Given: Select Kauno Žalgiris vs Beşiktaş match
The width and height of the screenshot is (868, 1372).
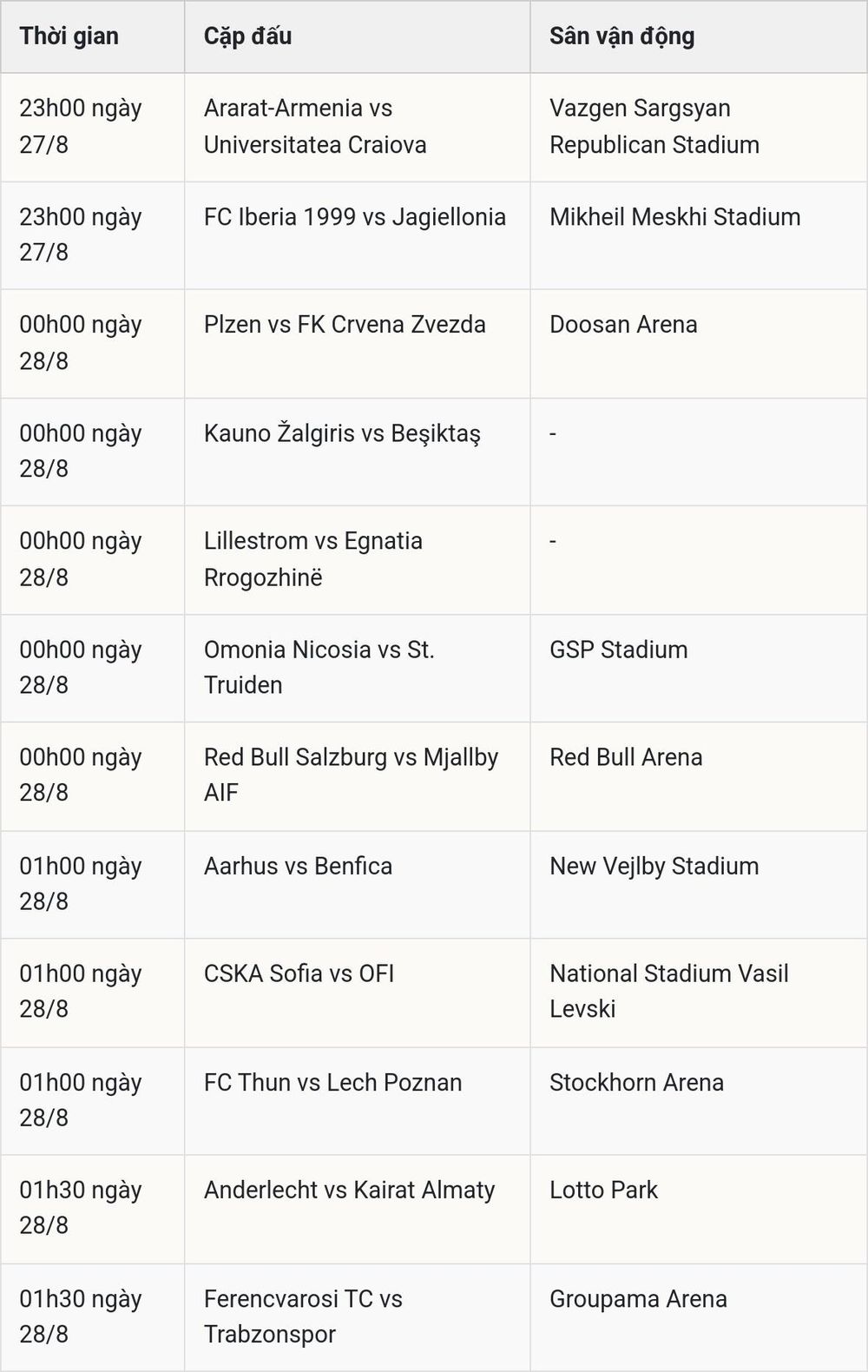Looking at the screenshot, I should tap(342, 433).
